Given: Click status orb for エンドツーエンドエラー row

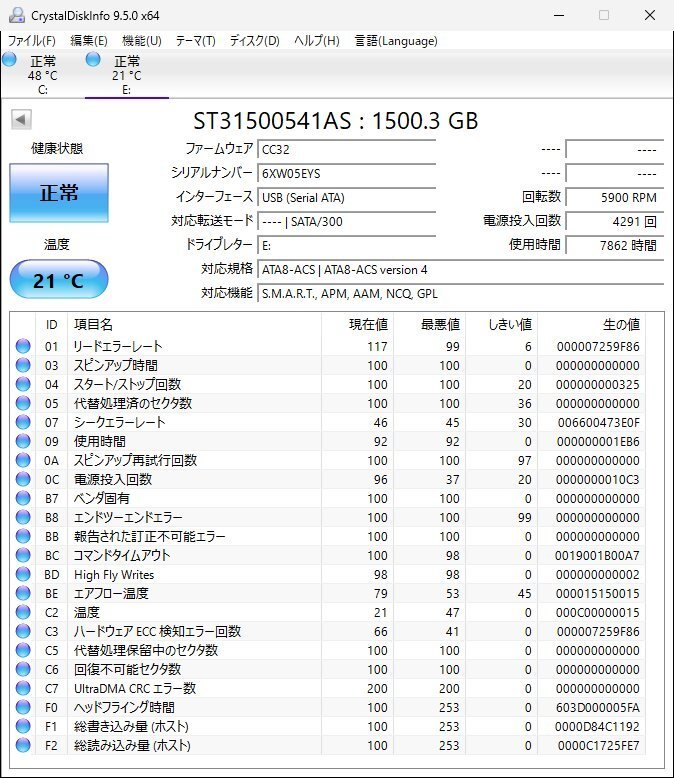Looking at the screenshot, I should click(23, 518).
